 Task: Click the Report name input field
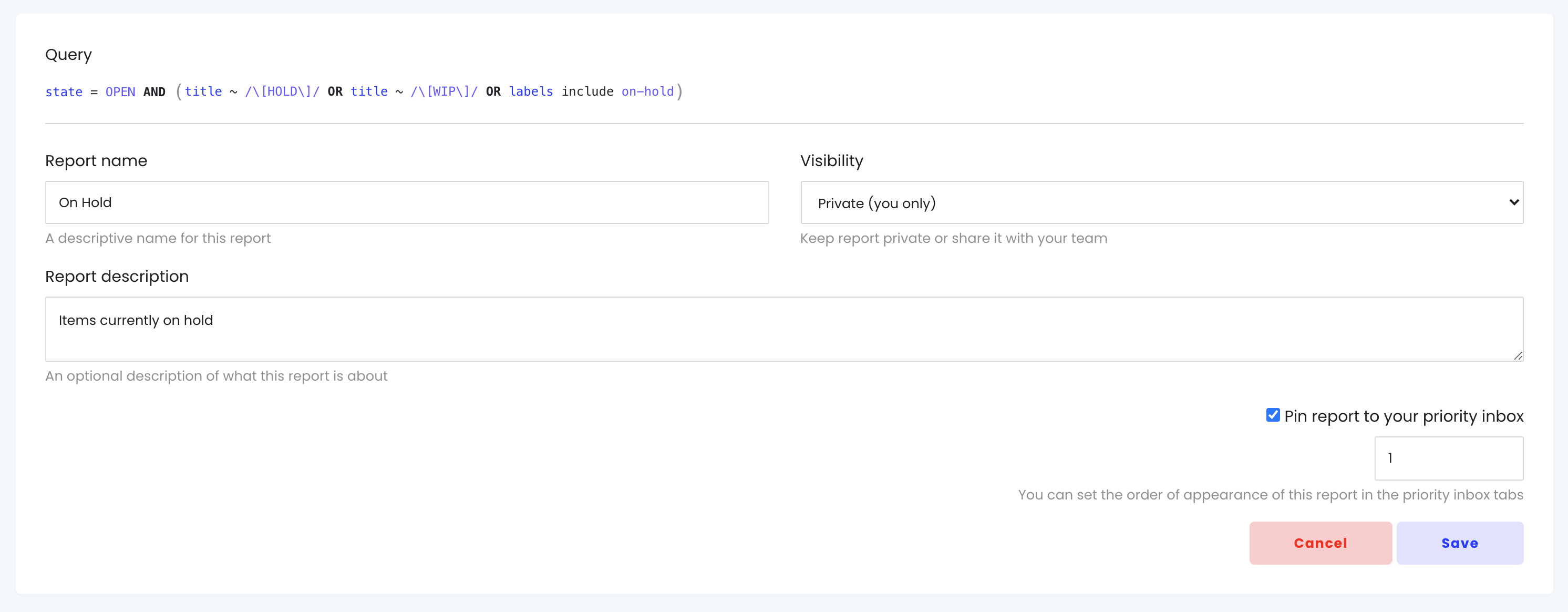click(407, 202)
